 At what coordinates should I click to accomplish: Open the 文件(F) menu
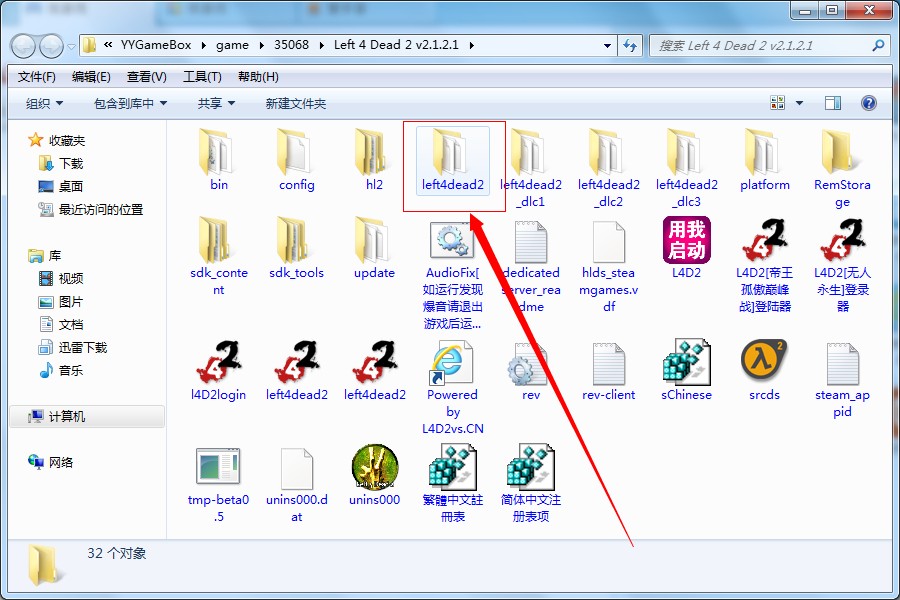tap(36, 77)
